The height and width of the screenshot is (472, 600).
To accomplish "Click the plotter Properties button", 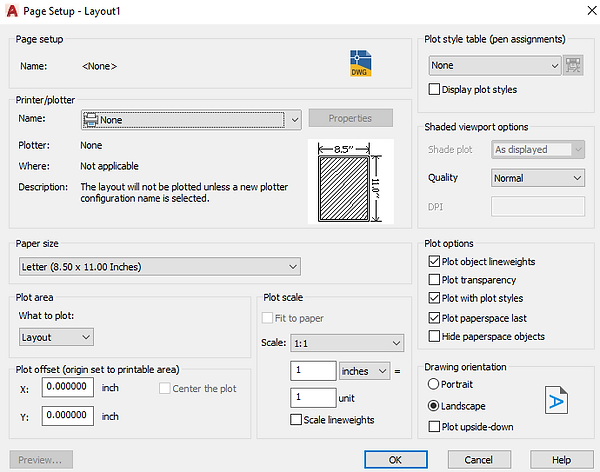I will [351, 118].
